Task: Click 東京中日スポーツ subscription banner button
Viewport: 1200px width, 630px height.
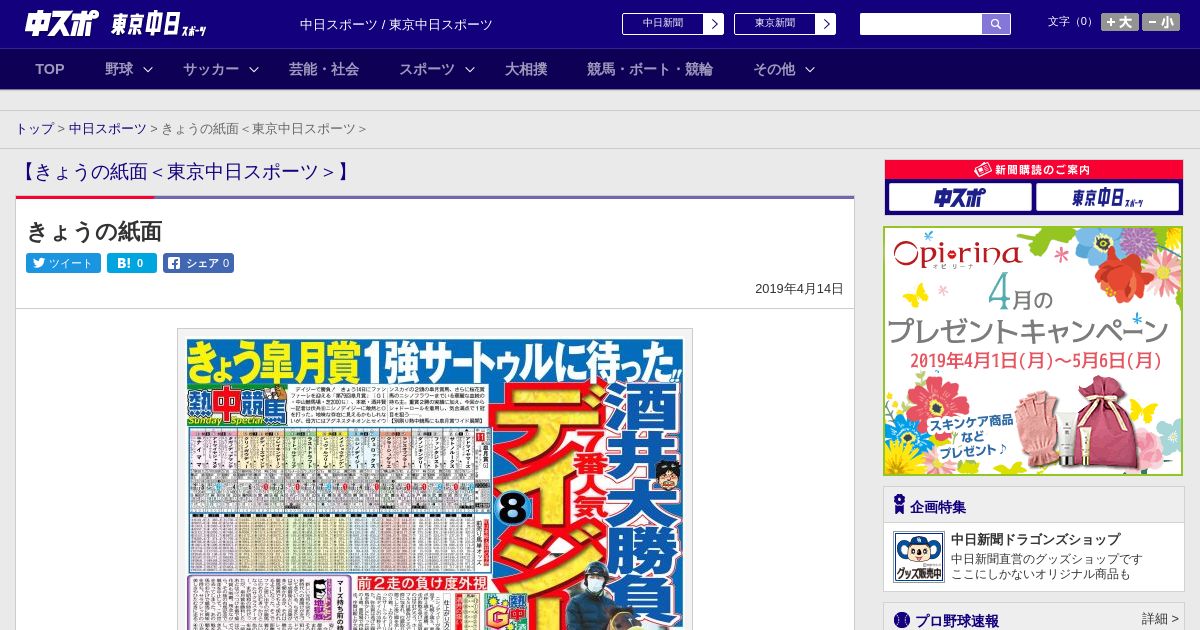Action: tap(1108, 197)
